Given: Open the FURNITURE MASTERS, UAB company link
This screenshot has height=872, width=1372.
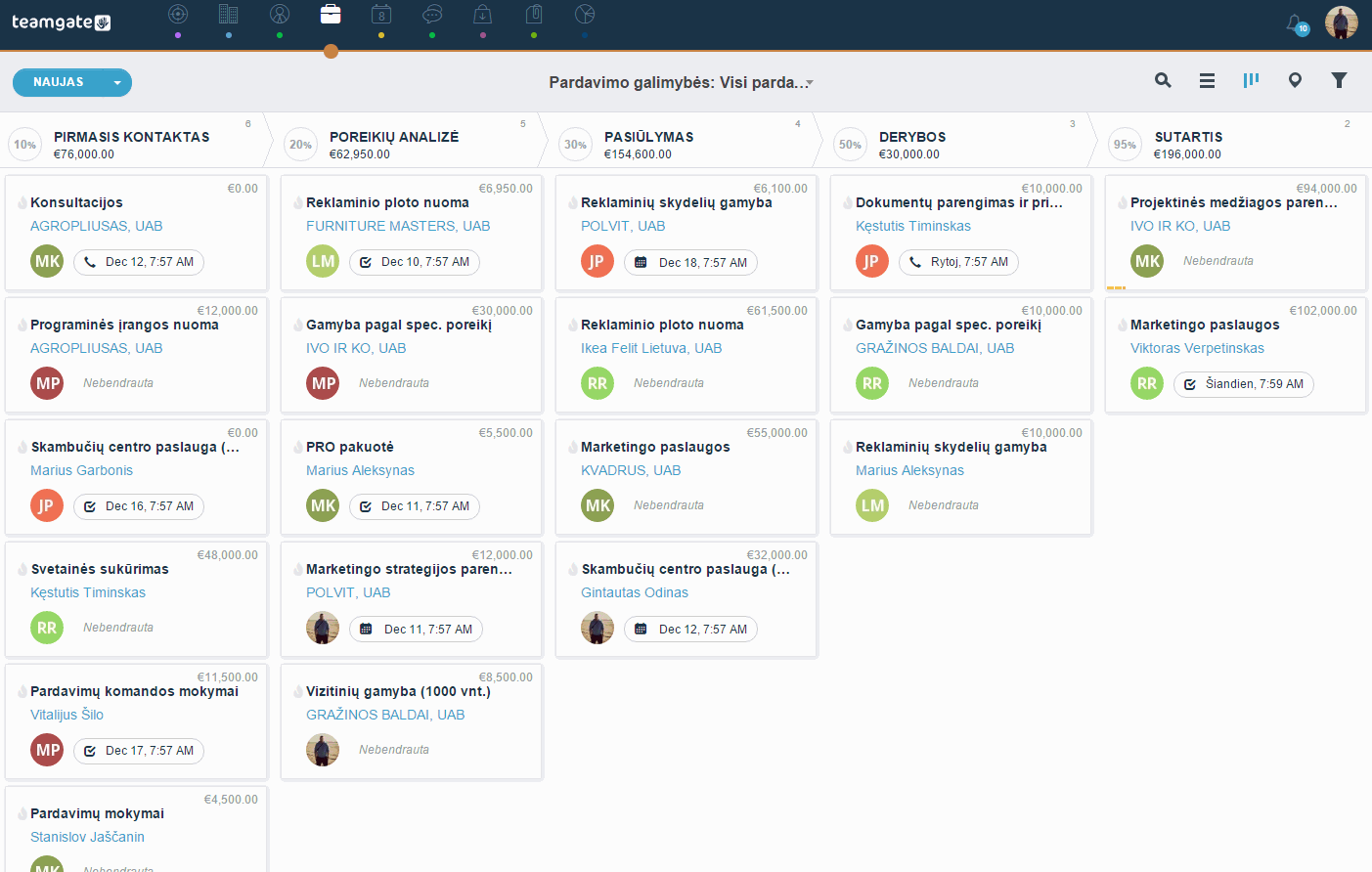Looking at the screenshot, I should coord(398,226).
